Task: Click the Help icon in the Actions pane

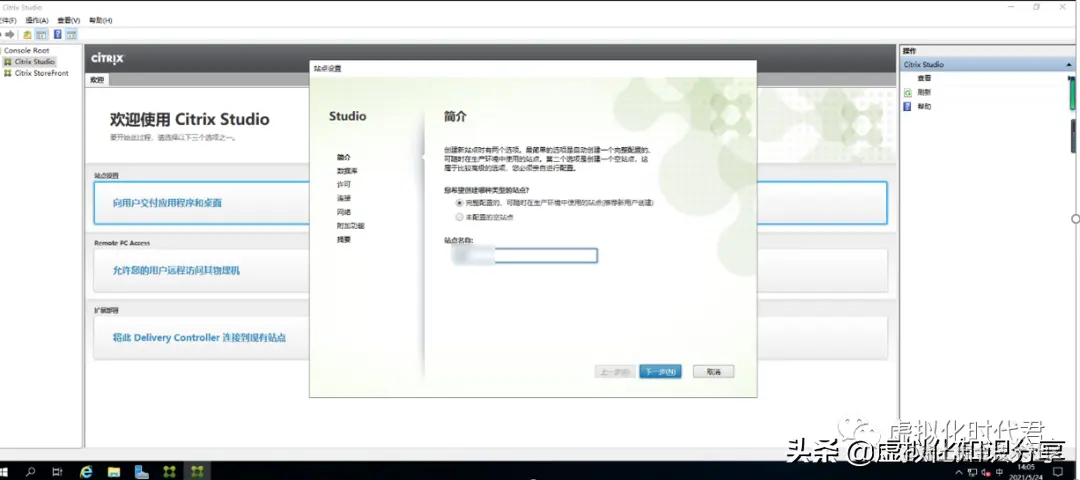Action: (908, 107)
